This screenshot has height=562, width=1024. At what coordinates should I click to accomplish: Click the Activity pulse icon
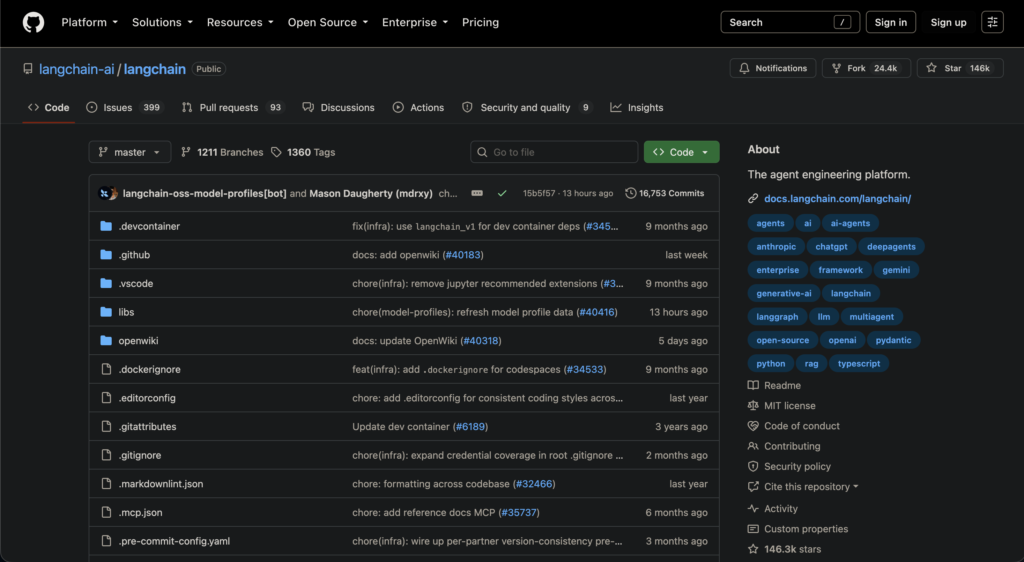coord(753,508)
